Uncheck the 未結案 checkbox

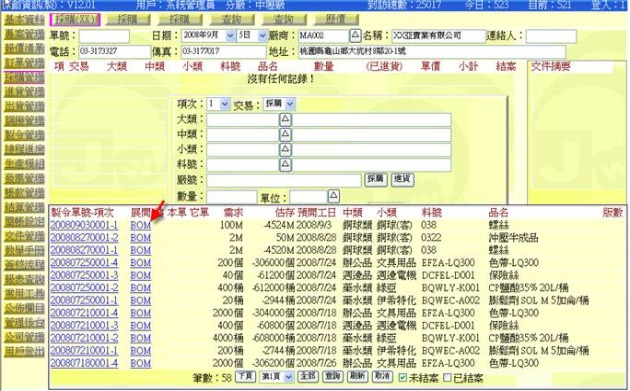tap(403, 378)
